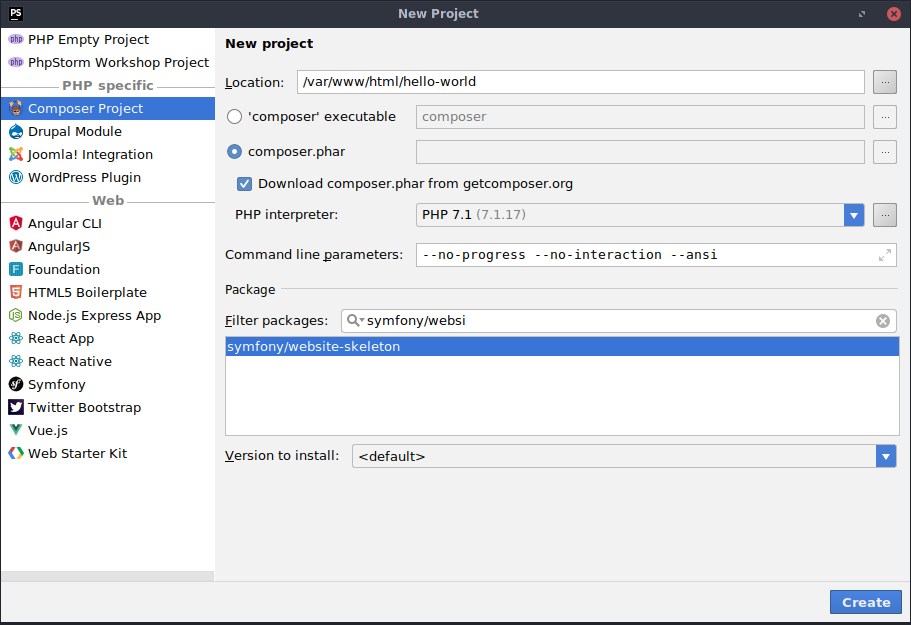Clear the filter packages search field
This screenshot has width=911, height=625.
pos(882,321)
